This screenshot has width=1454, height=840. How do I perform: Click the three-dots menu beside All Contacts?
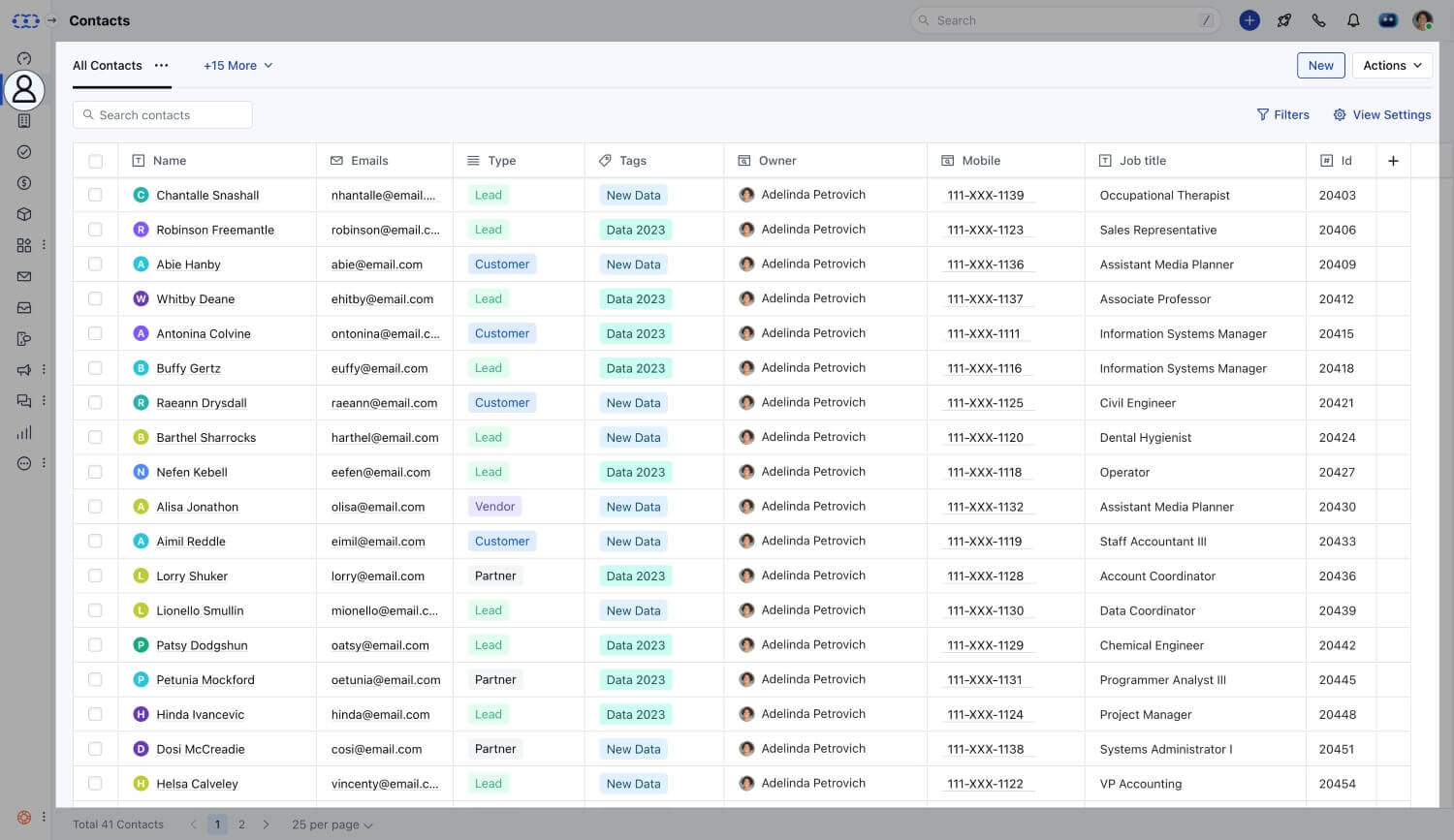click(x=161, y=65)
